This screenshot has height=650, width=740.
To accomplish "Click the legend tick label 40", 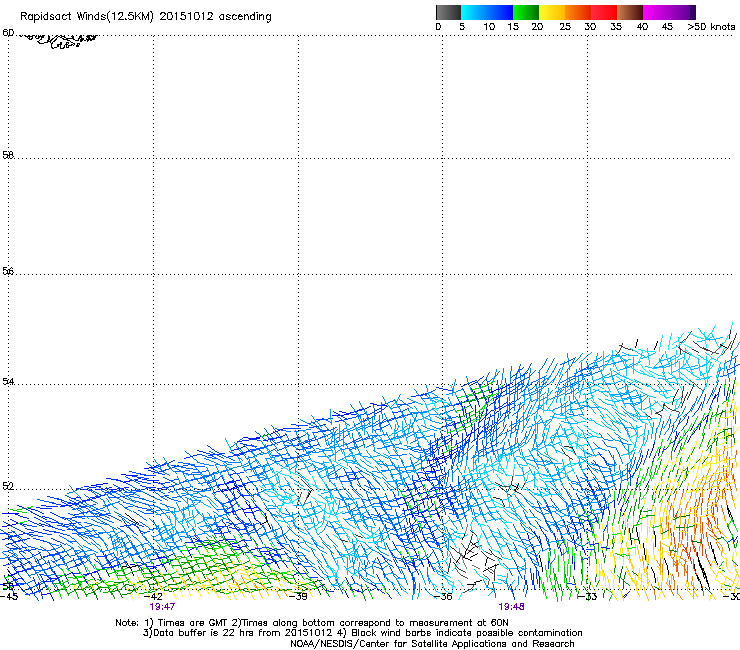I will tap(642, 27).
